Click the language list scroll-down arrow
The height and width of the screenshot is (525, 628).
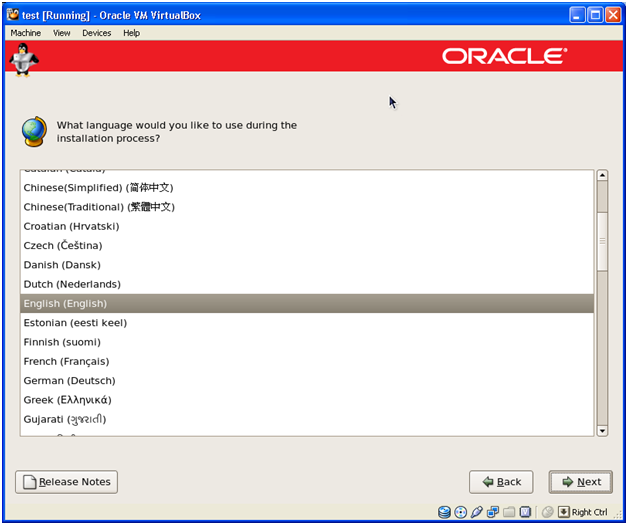pyautogui.click(x=602, y=431)
